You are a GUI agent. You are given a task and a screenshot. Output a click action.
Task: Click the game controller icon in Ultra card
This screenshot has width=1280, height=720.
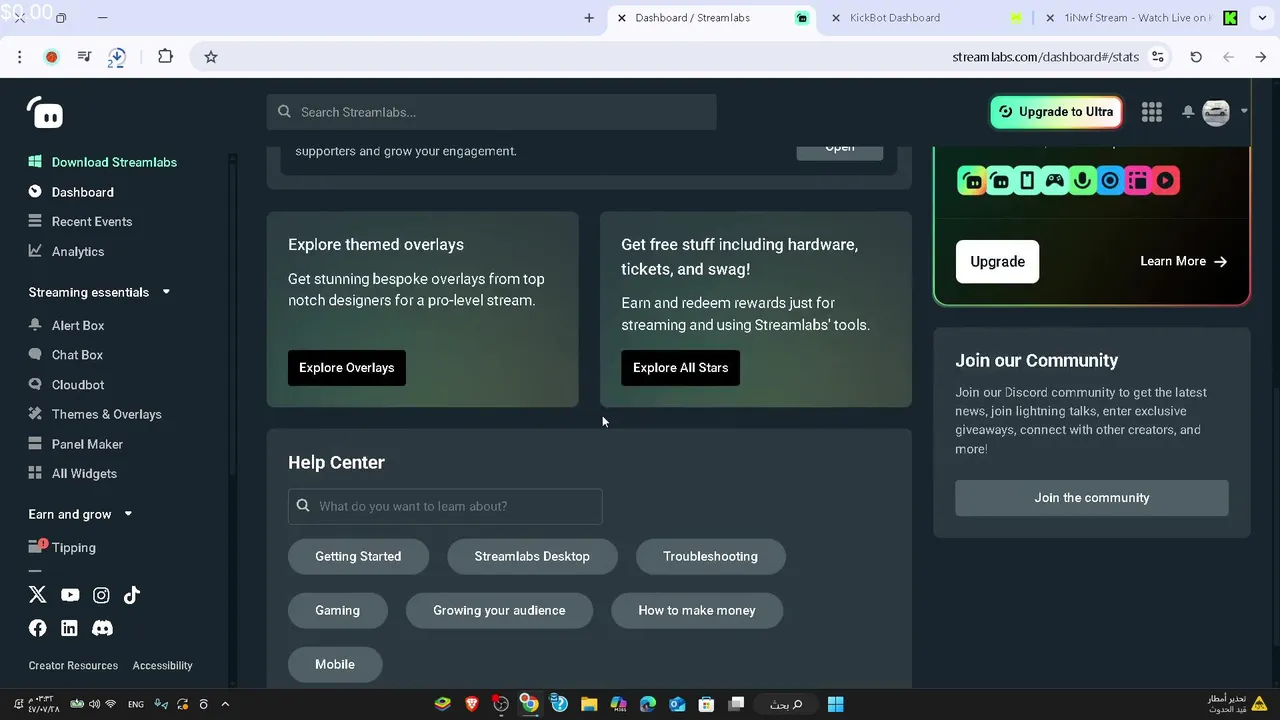1055,181
